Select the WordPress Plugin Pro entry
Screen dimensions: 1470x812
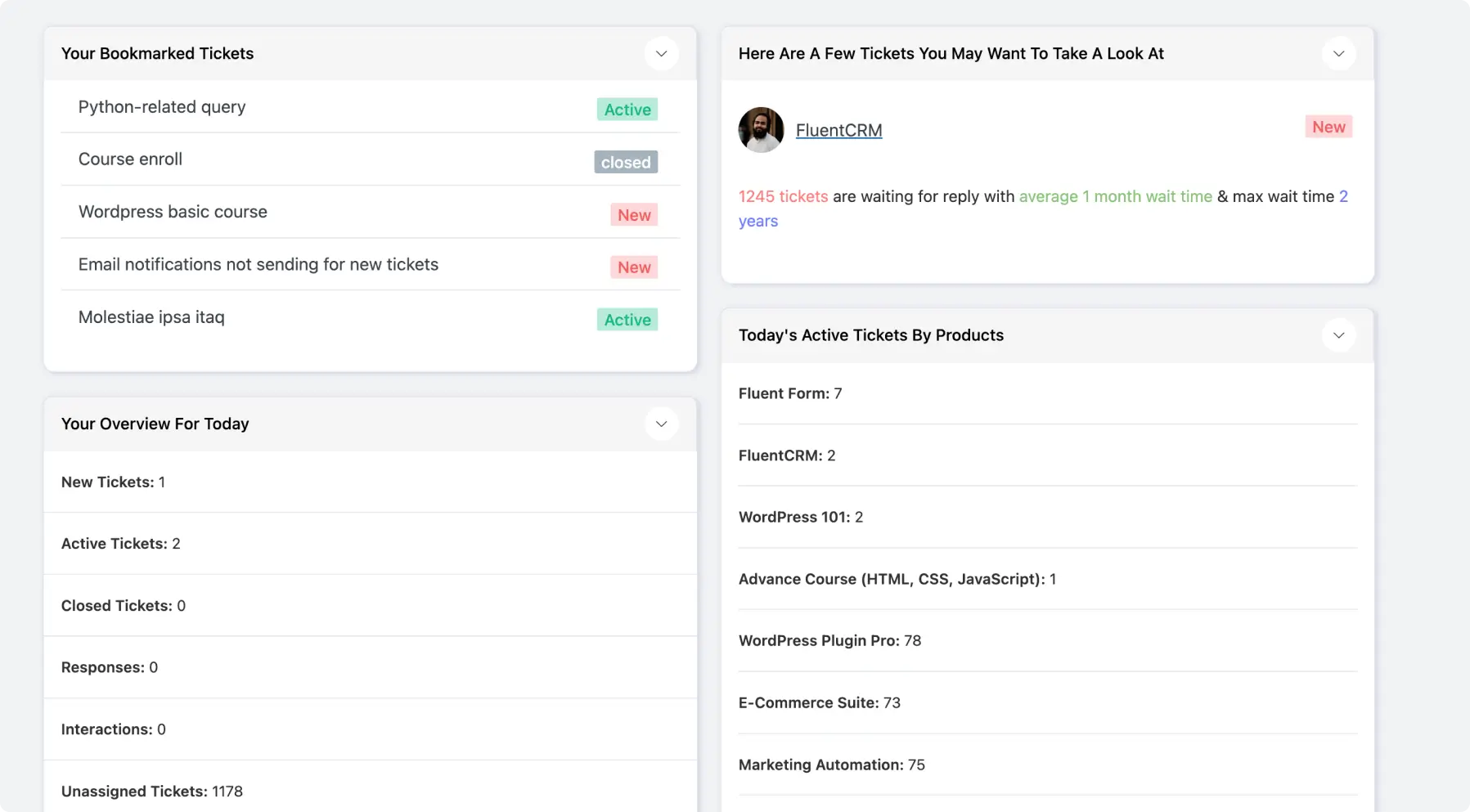point(830,640)
